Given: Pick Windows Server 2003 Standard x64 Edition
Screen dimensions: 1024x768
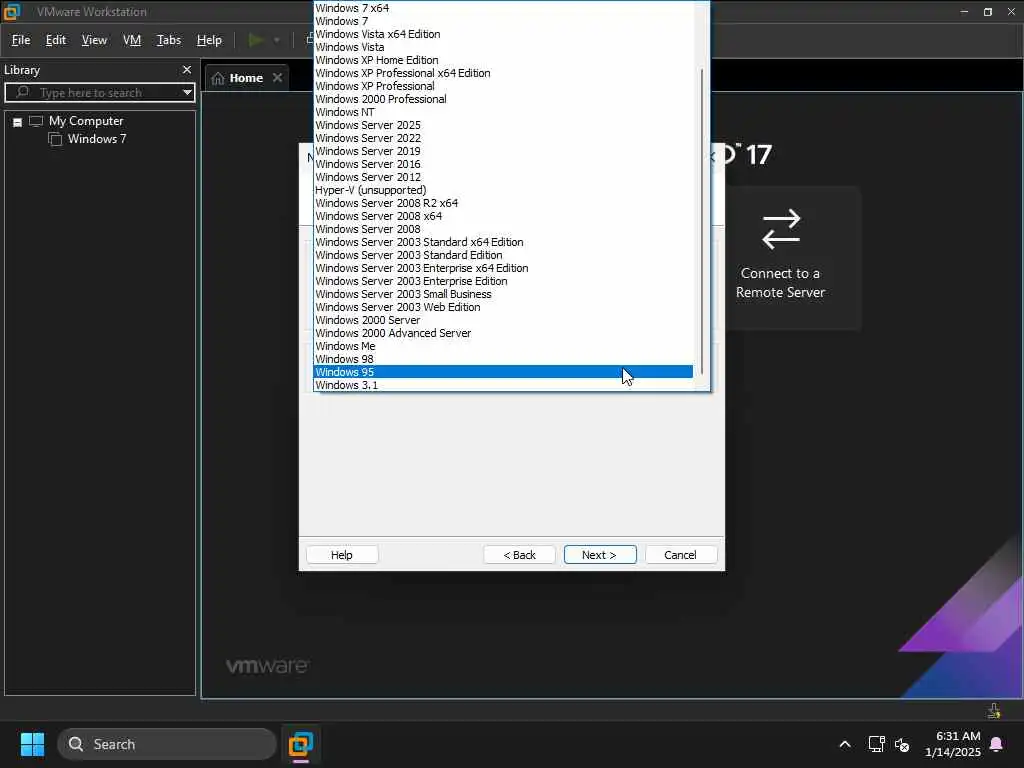Looking at the screenshot, I should tap(503, 242).
